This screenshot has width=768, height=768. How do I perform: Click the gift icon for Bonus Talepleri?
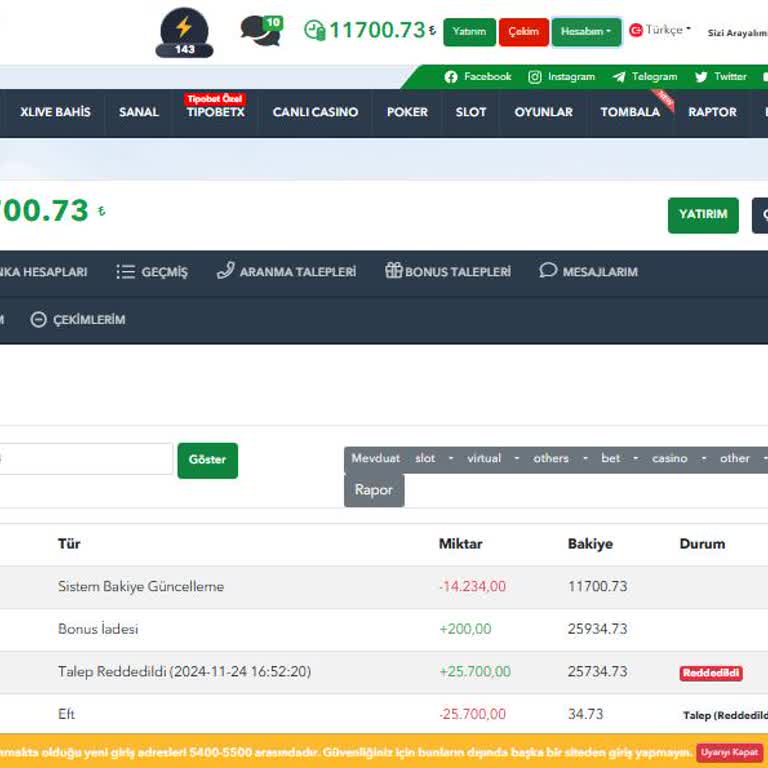pos(393,271)
